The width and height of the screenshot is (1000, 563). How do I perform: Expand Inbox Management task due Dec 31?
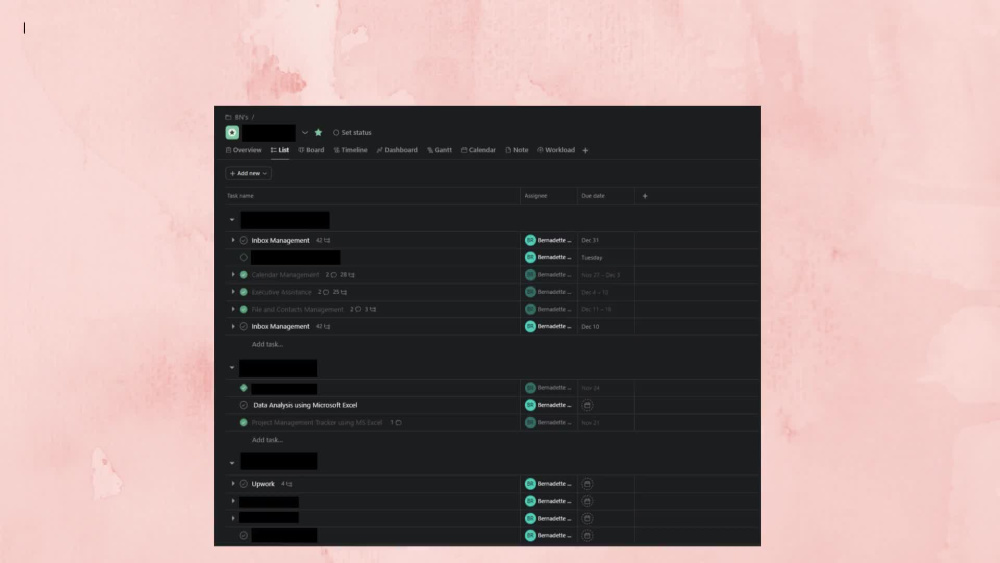(x=233, y=240)
